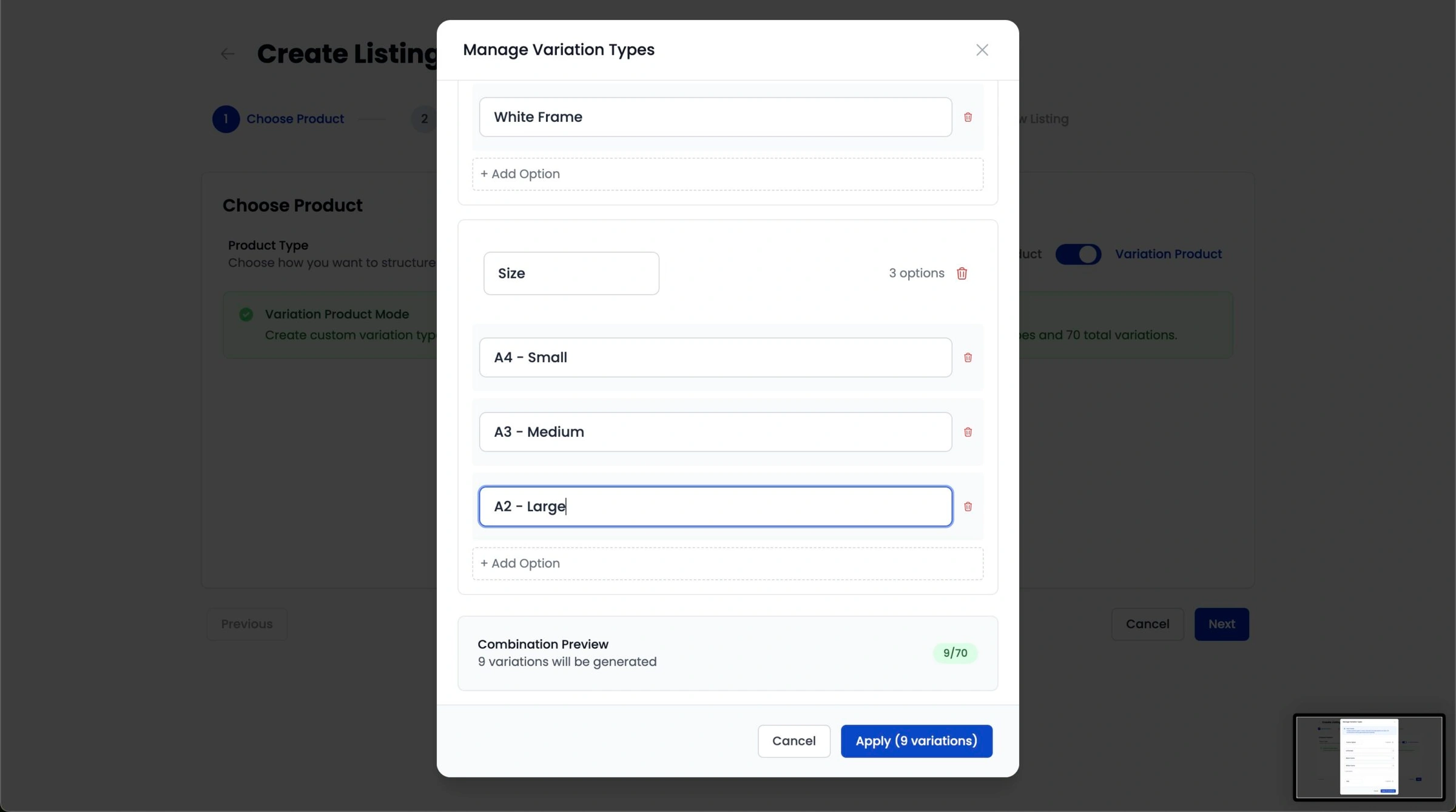Click the green checkmark Variation Mode icon
This screenshot has width=1456, height=812.
[x=246, y=314]
